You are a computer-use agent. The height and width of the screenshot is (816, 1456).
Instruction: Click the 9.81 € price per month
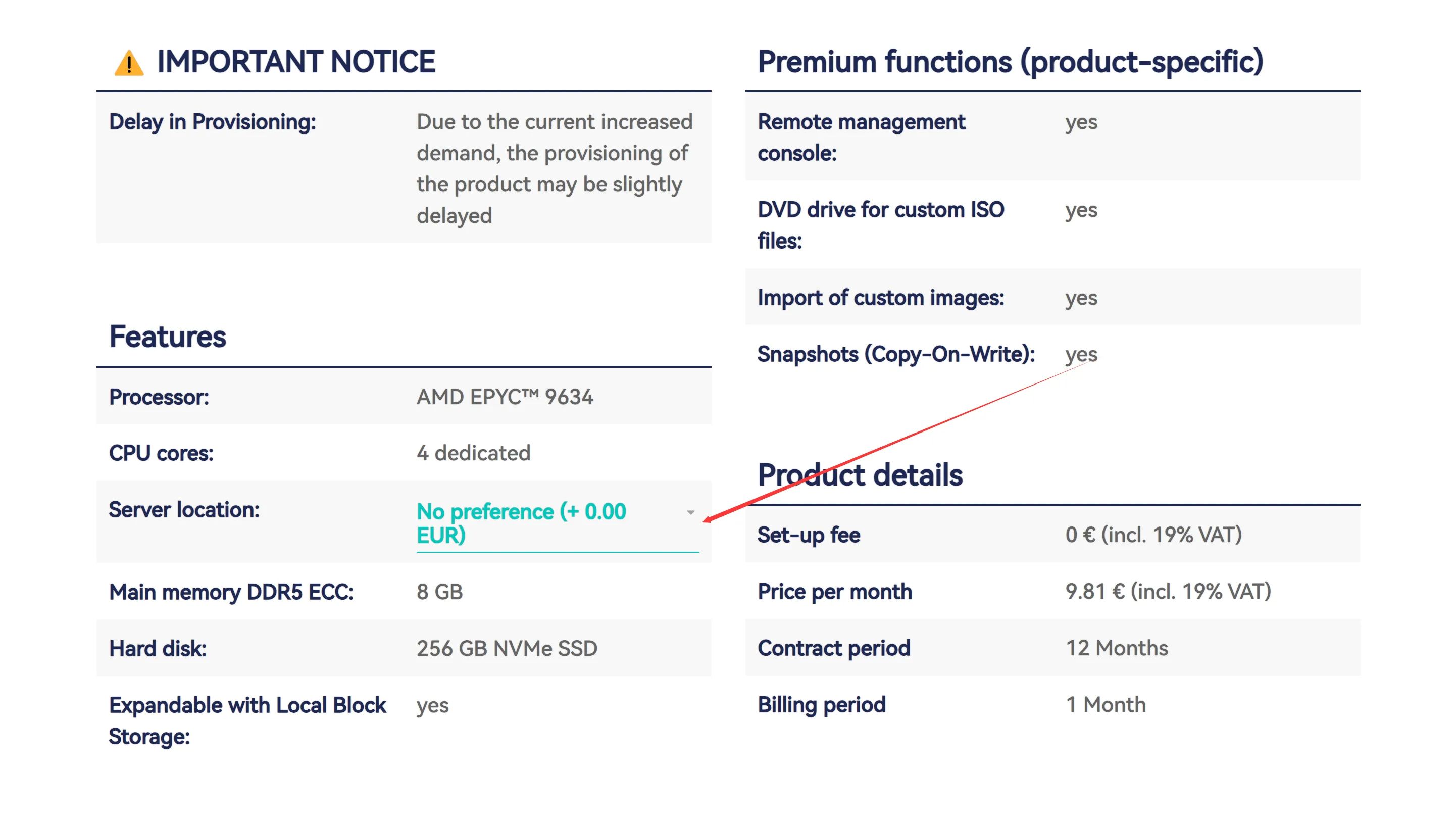(x=1168, y=592)
